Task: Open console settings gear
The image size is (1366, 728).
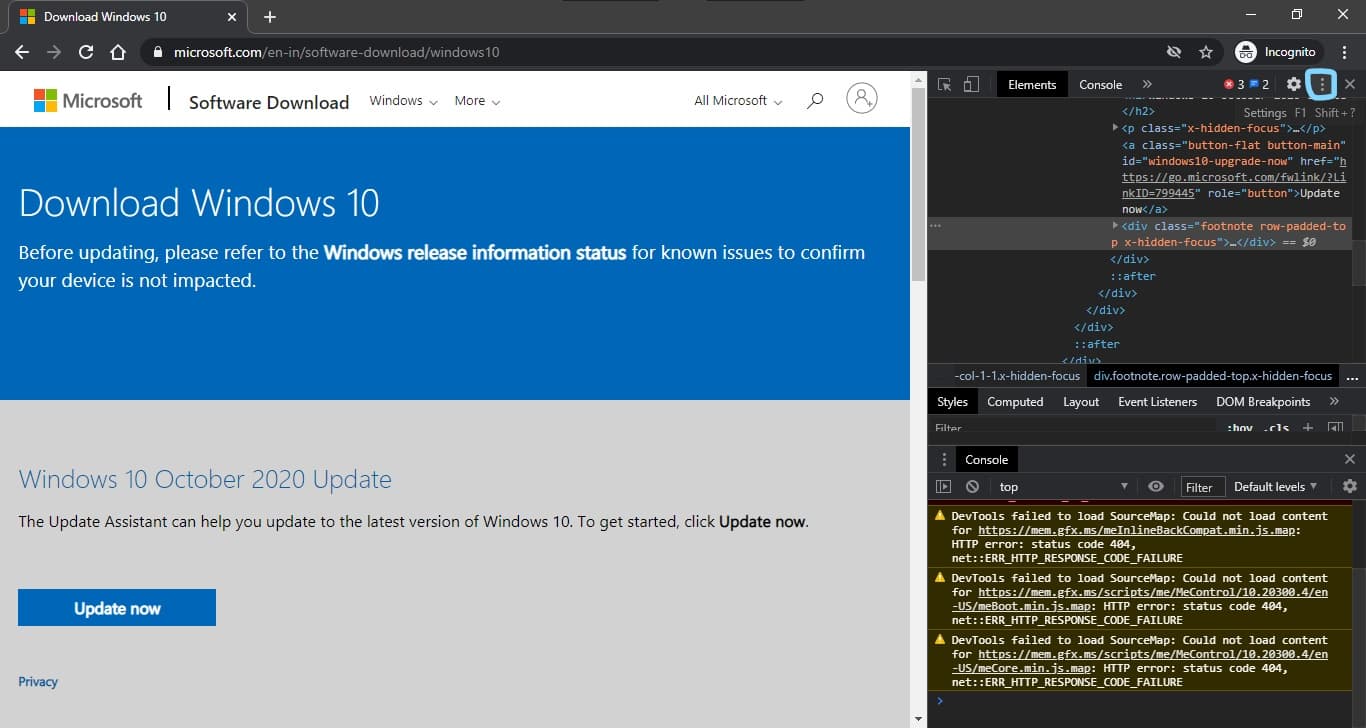Action: tap(1350, 487)
